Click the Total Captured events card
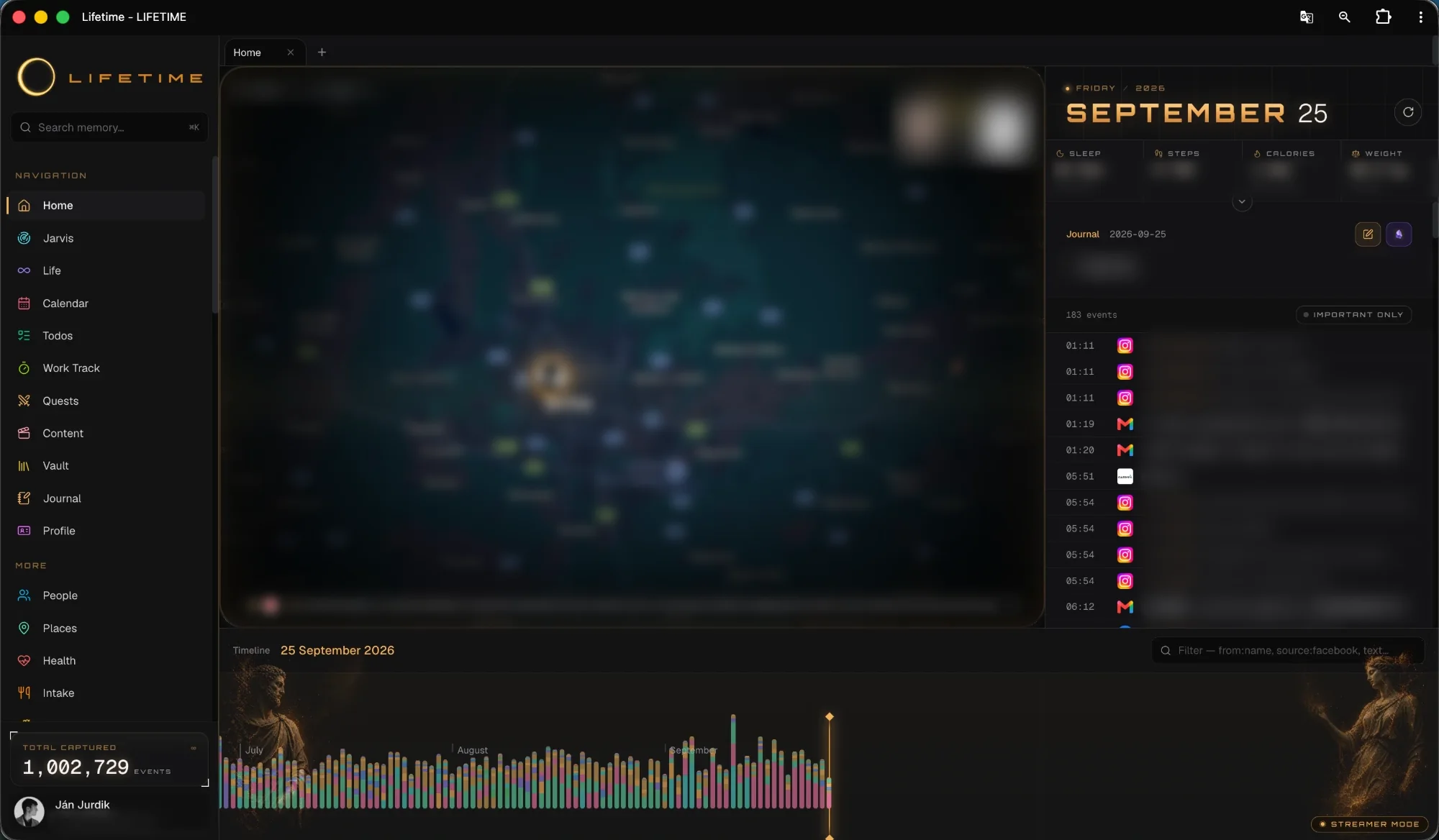 (109, 759)
